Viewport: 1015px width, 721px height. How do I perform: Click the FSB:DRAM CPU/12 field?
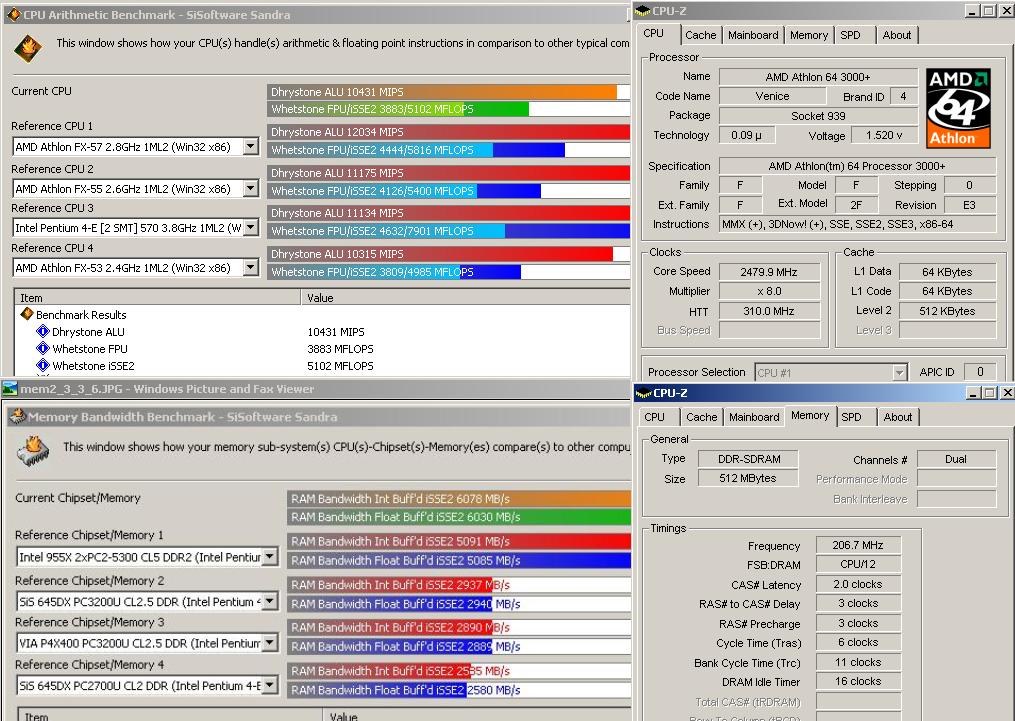(x=858, y=564)
